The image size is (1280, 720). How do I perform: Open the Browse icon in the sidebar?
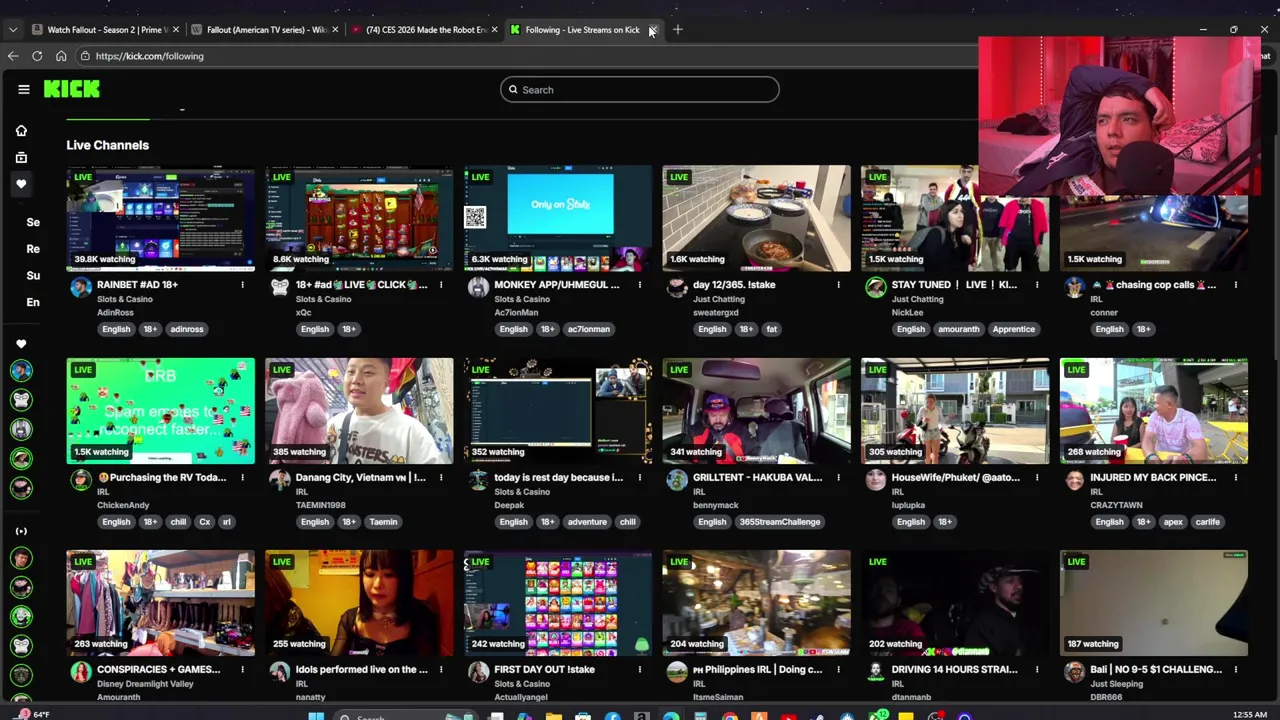pyautogui.click(x=21, y=157)
